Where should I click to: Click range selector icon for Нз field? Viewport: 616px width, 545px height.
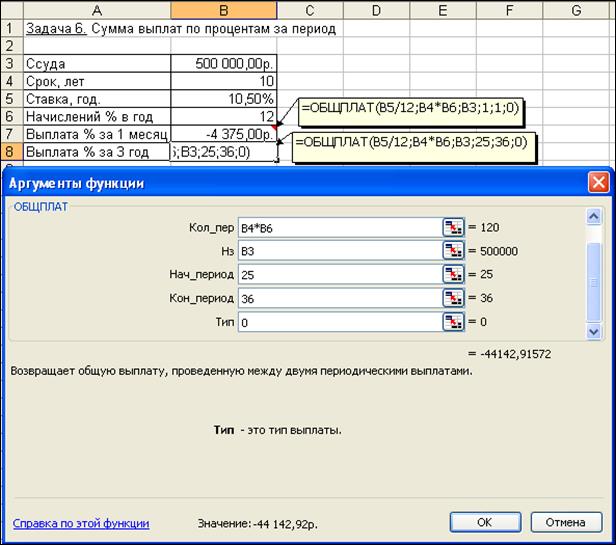[x=454, y=251]
